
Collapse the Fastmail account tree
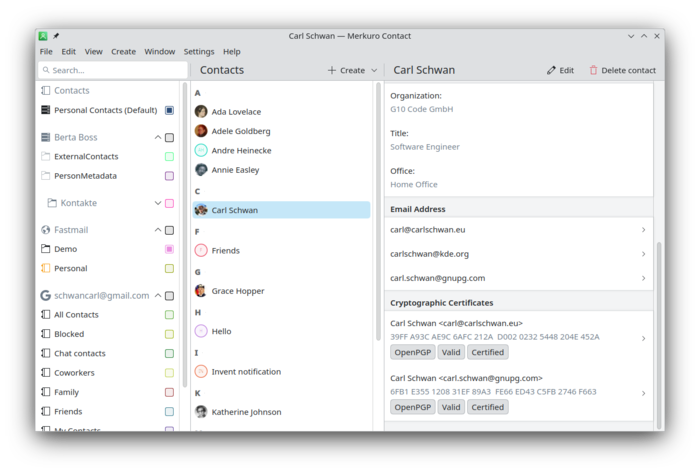(x=158, y=230)
